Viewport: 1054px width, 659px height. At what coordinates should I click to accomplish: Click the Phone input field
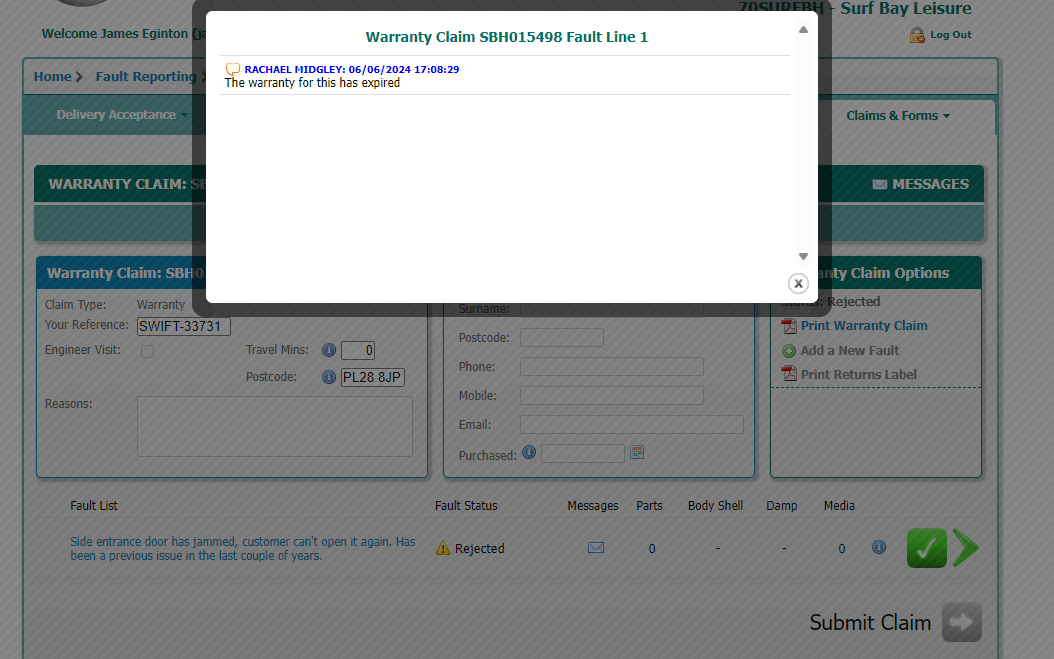pyautogui.click(x=612, y=366)
